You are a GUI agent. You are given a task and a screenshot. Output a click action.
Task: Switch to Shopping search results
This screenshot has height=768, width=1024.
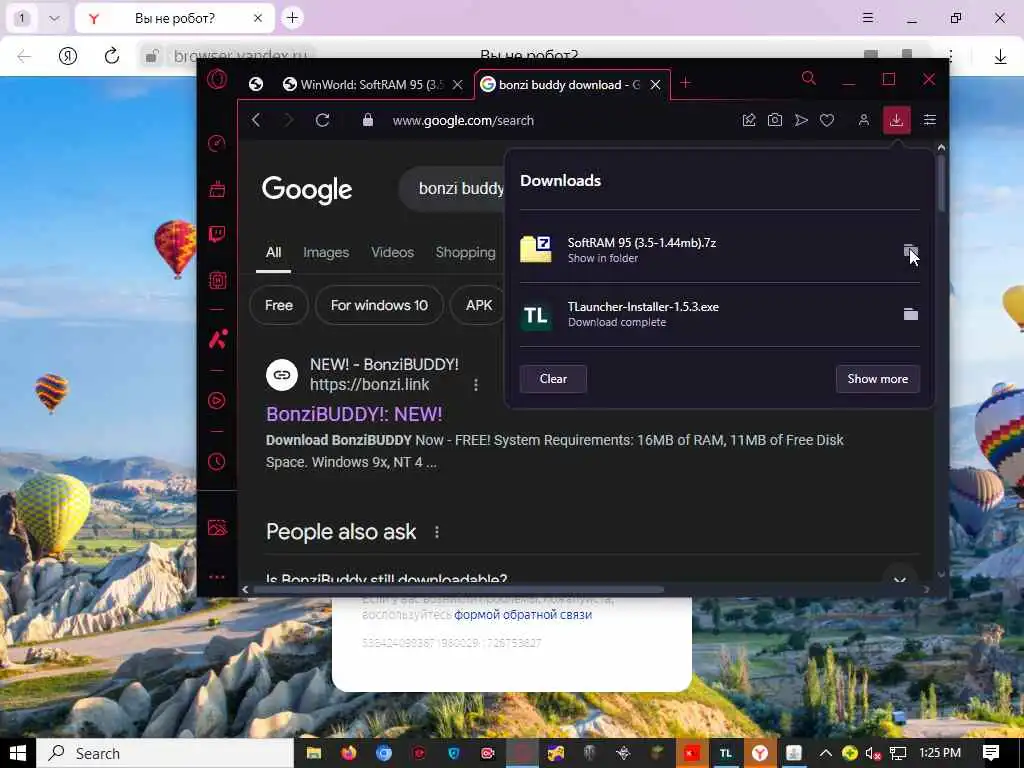coord(466,252)
